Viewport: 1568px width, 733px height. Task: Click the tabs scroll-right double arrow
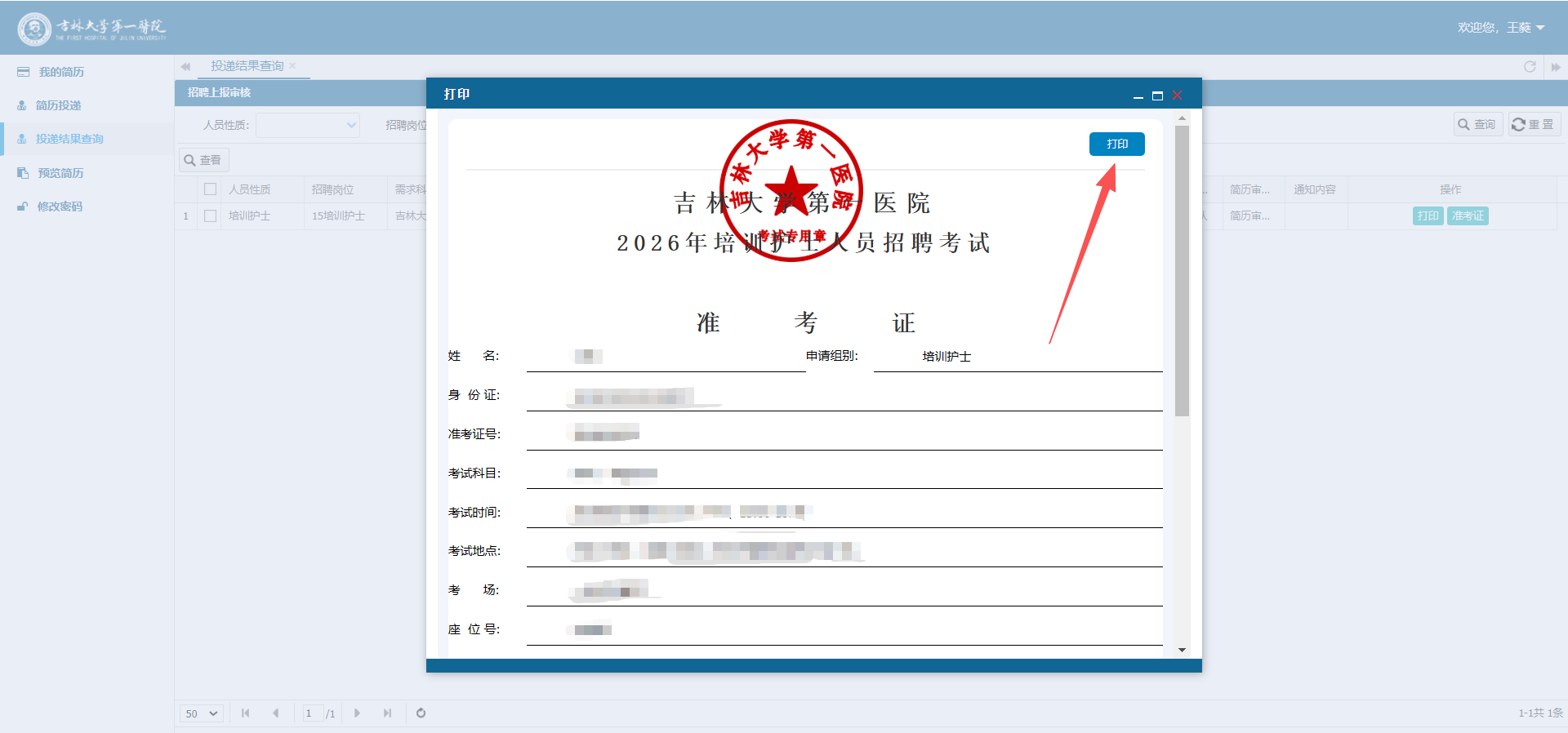click(x=1556, y=67)
